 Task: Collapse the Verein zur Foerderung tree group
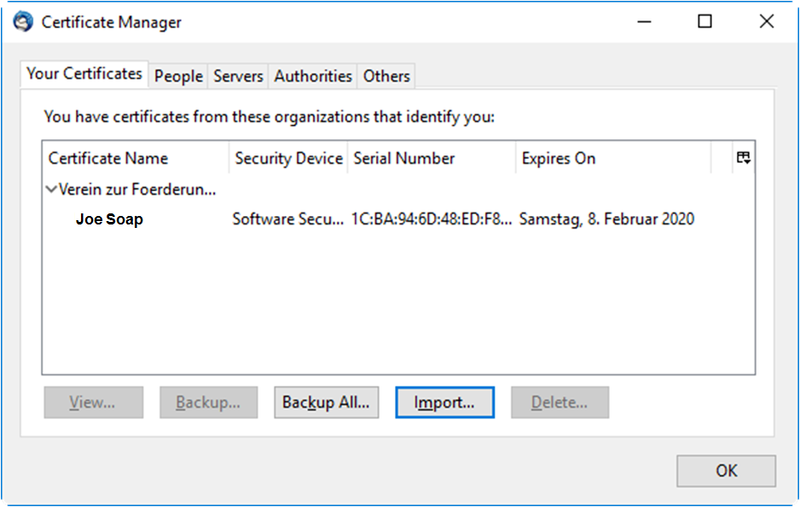click(x=51, y=188)
